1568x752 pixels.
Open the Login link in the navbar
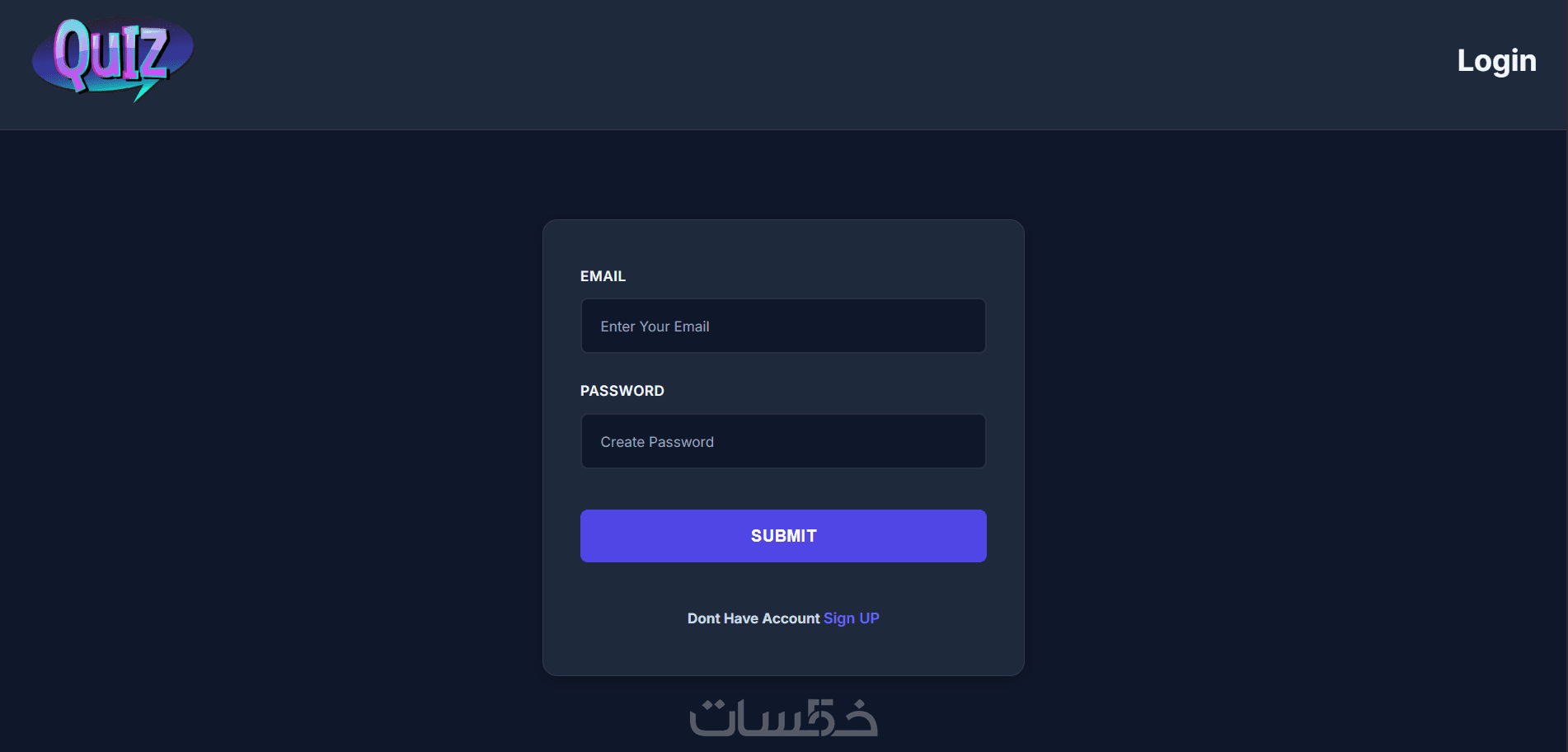1495,61
